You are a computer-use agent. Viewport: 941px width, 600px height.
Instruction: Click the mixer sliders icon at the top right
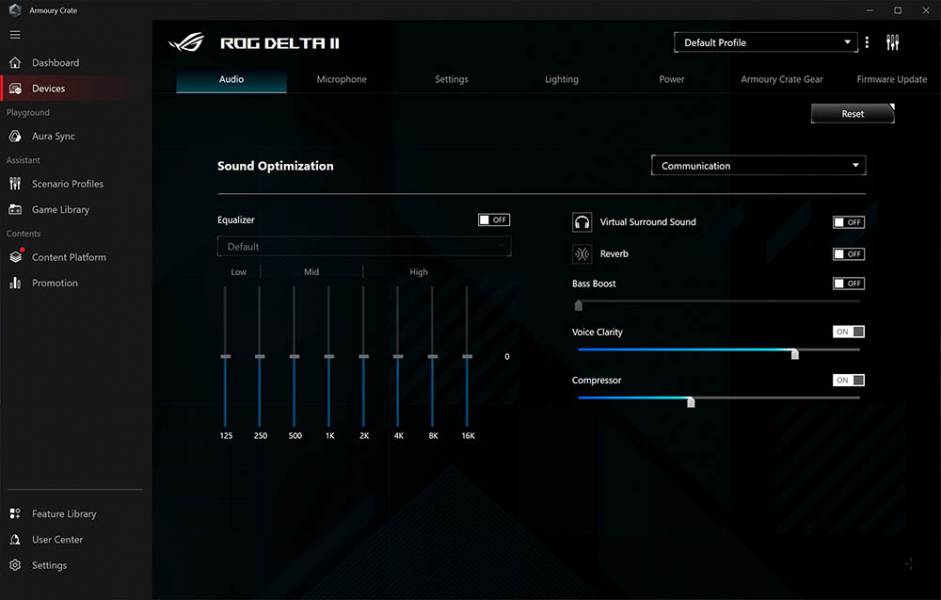pyautogui.click(x=892, y=42)
